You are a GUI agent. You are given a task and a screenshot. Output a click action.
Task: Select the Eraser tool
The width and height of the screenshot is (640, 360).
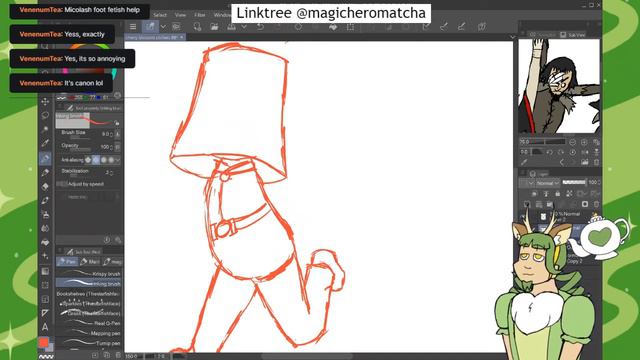coord(45,186)
